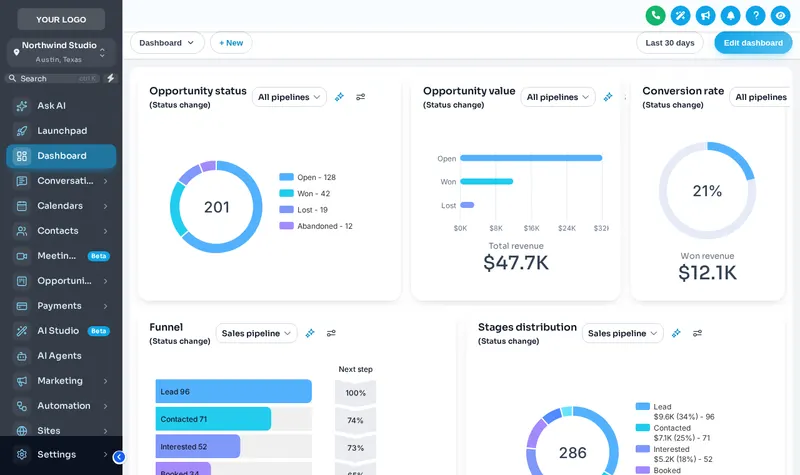Screen dimensions: 800x475
Task: Click the Lead legend entry in Stages distribution
Action: pyautogui.click(x=675, y=412)
